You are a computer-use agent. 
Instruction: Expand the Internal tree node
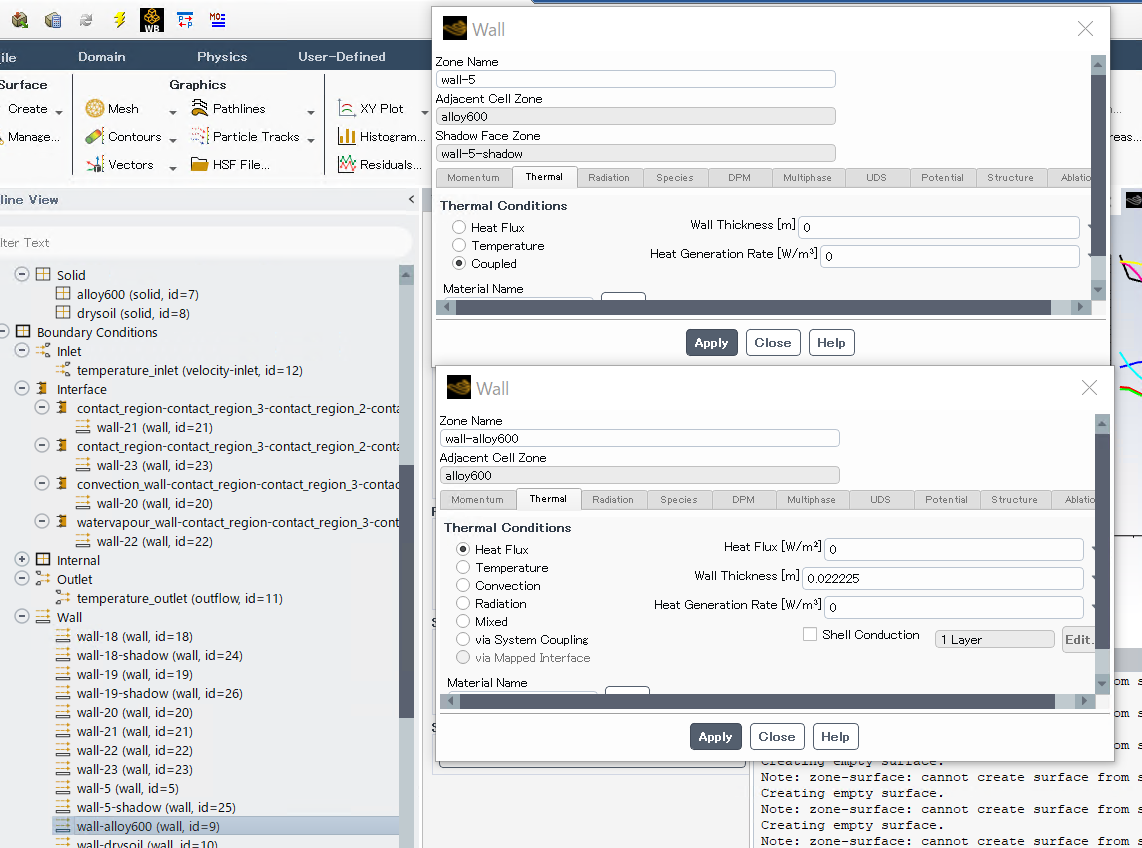[22, 560]
